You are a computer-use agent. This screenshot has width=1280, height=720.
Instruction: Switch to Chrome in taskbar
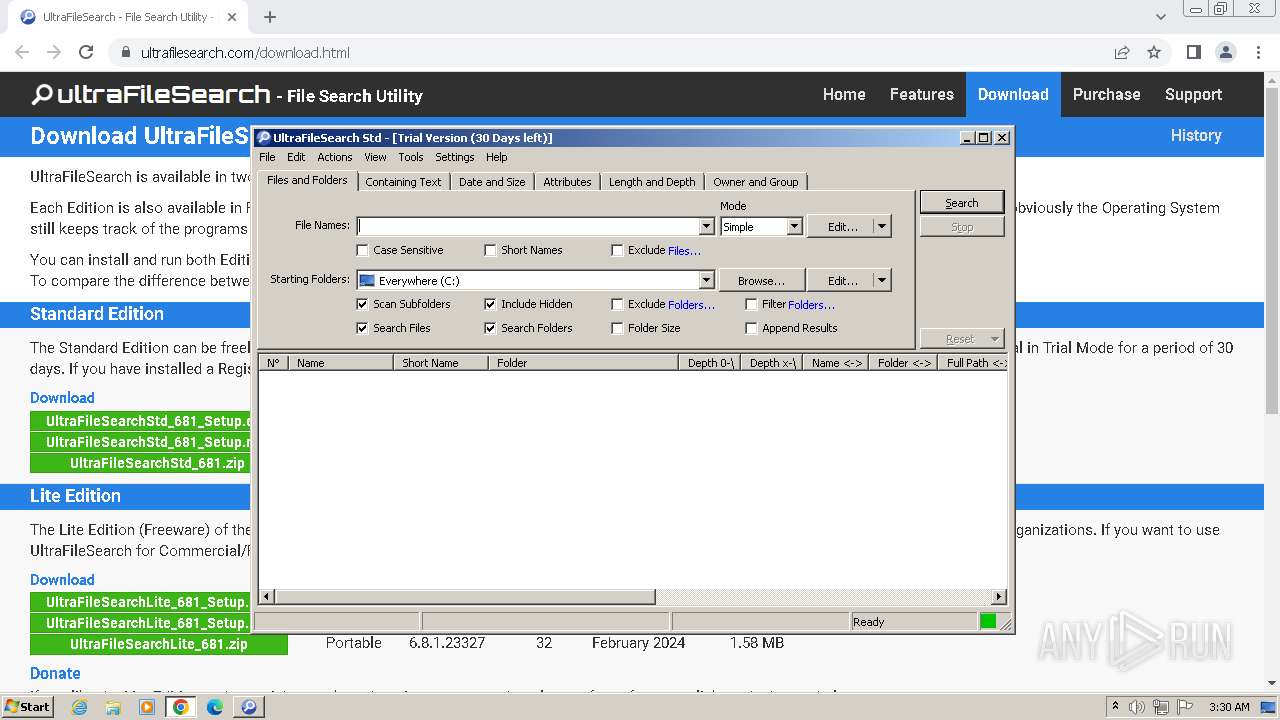[181, 707]
